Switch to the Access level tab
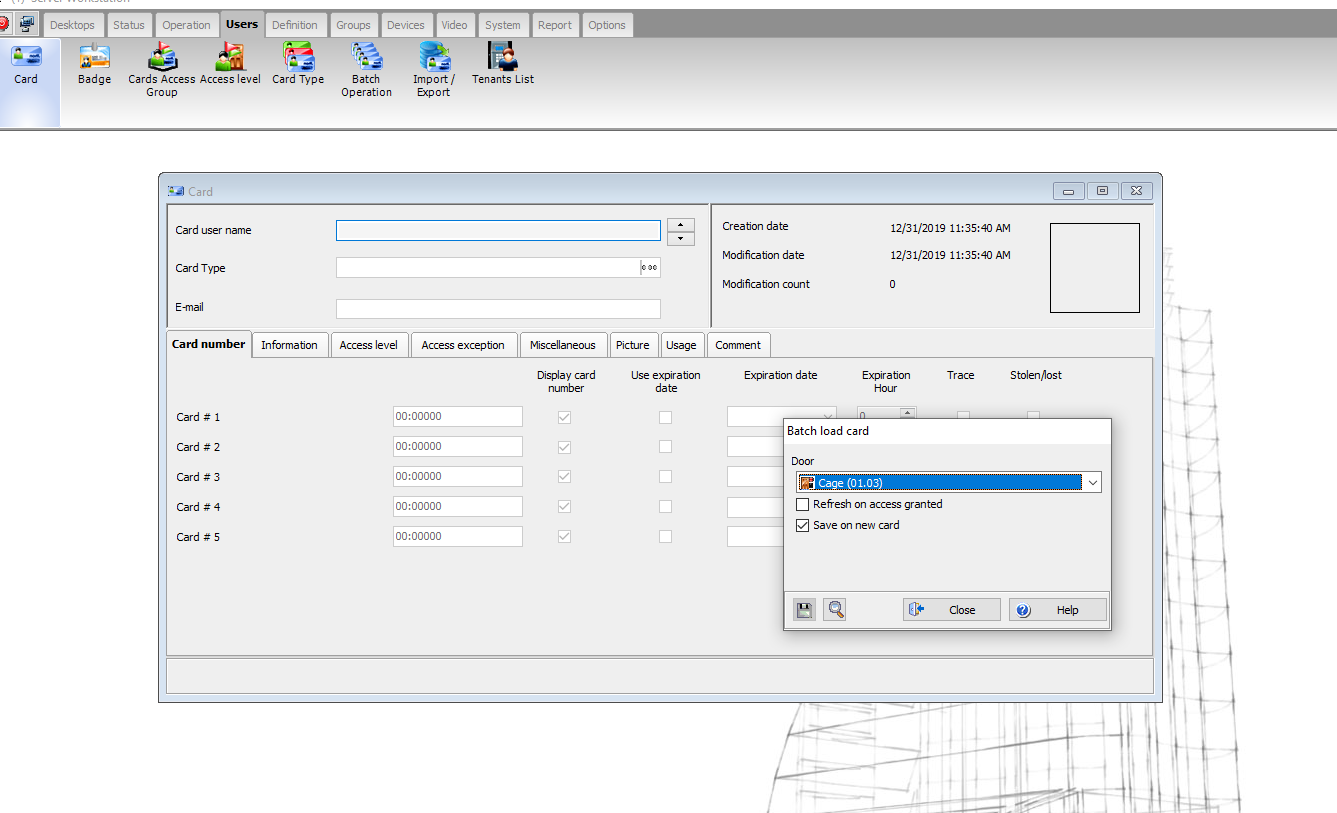 (x=368, y=345)
